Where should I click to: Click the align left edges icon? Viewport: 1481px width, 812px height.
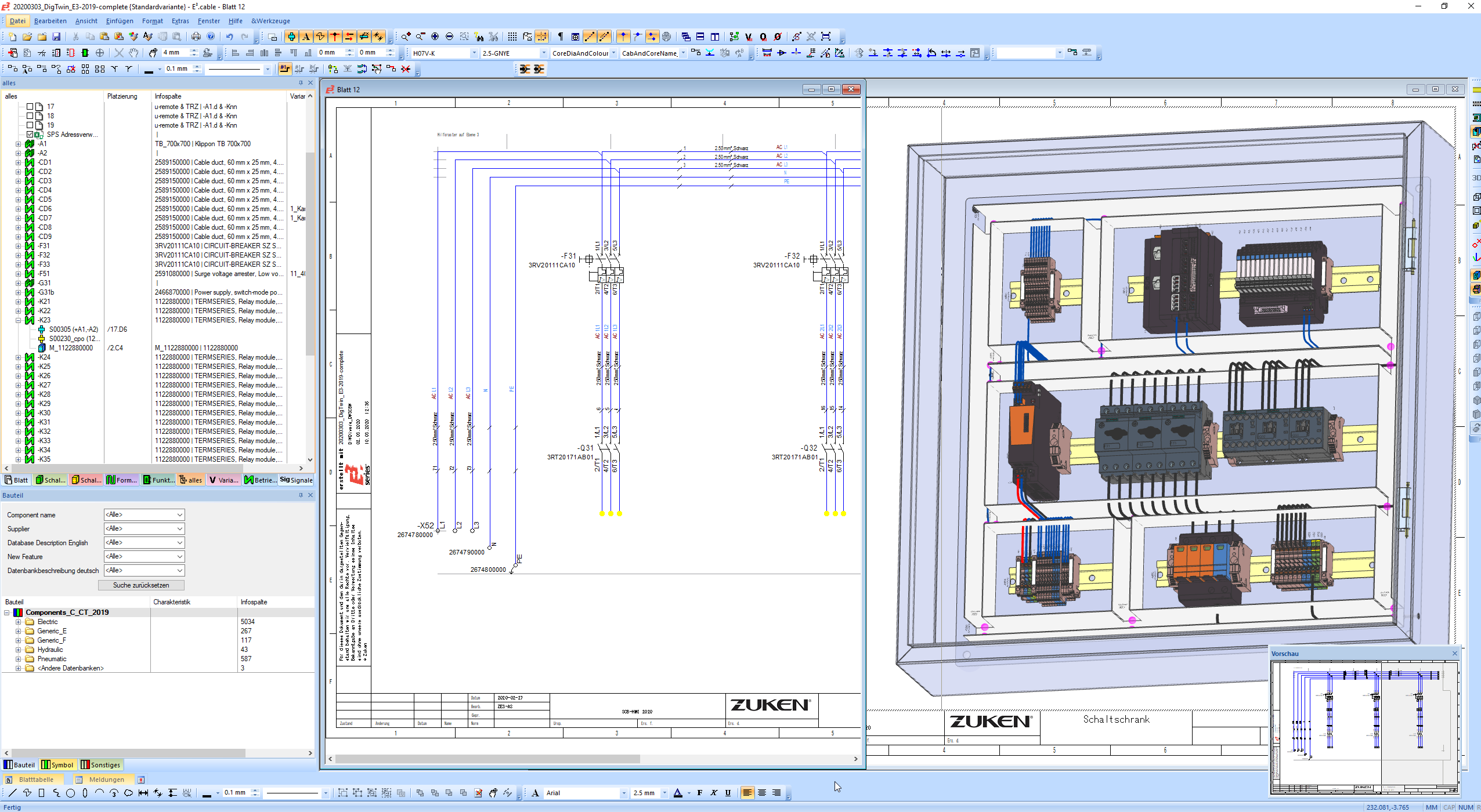point(236,53)
